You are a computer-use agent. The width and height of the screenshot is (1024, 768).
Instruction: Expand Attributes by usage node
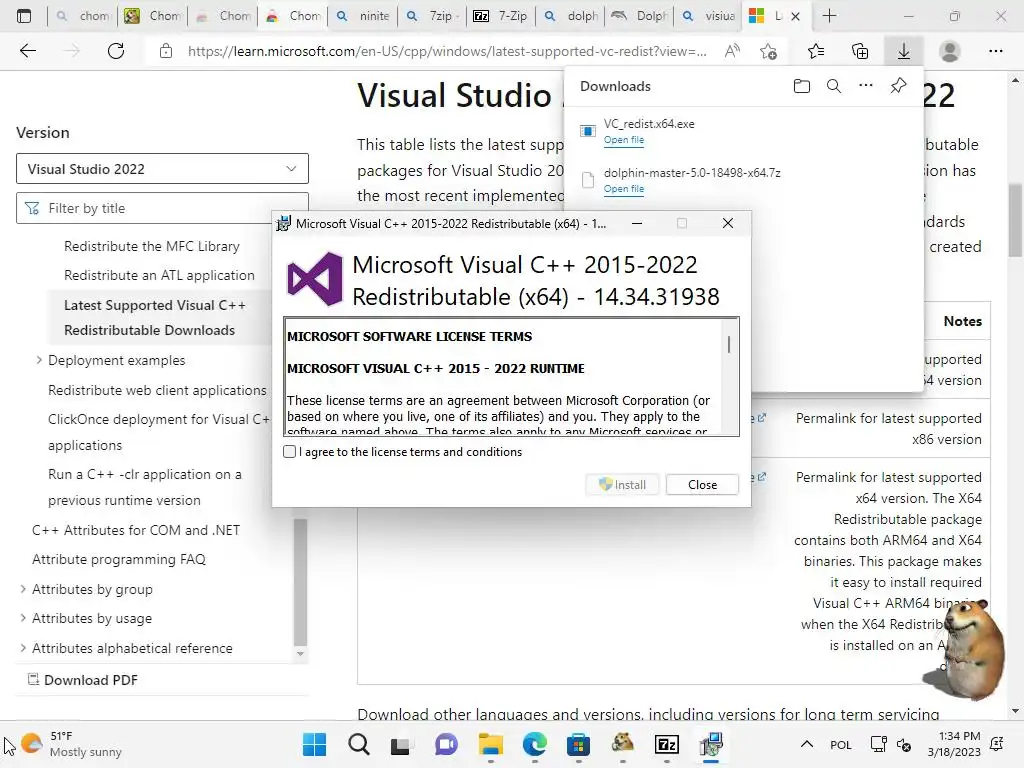[23, 618]
